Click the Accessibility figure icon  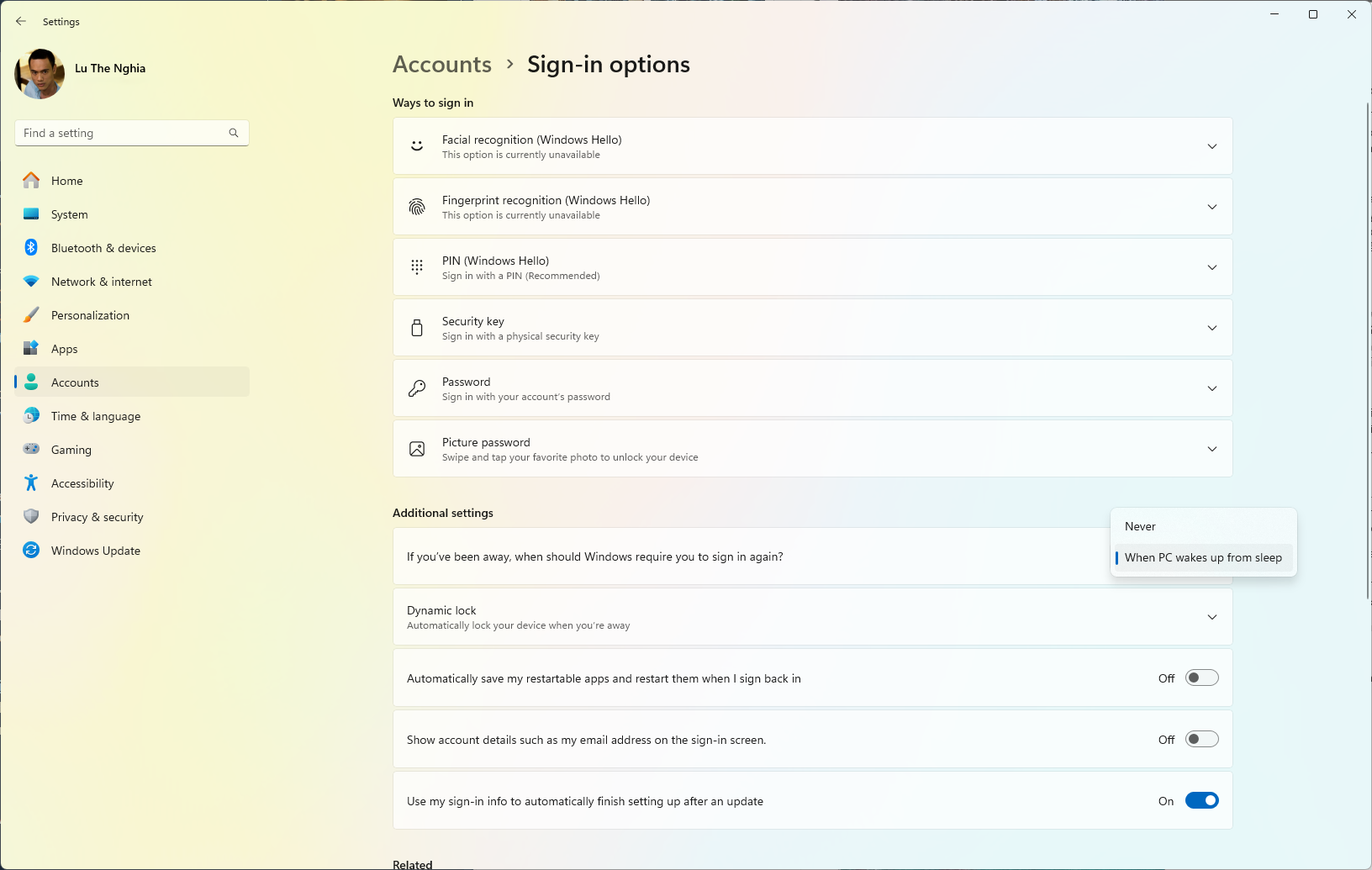pyautogui.click(x=31, y=482)
